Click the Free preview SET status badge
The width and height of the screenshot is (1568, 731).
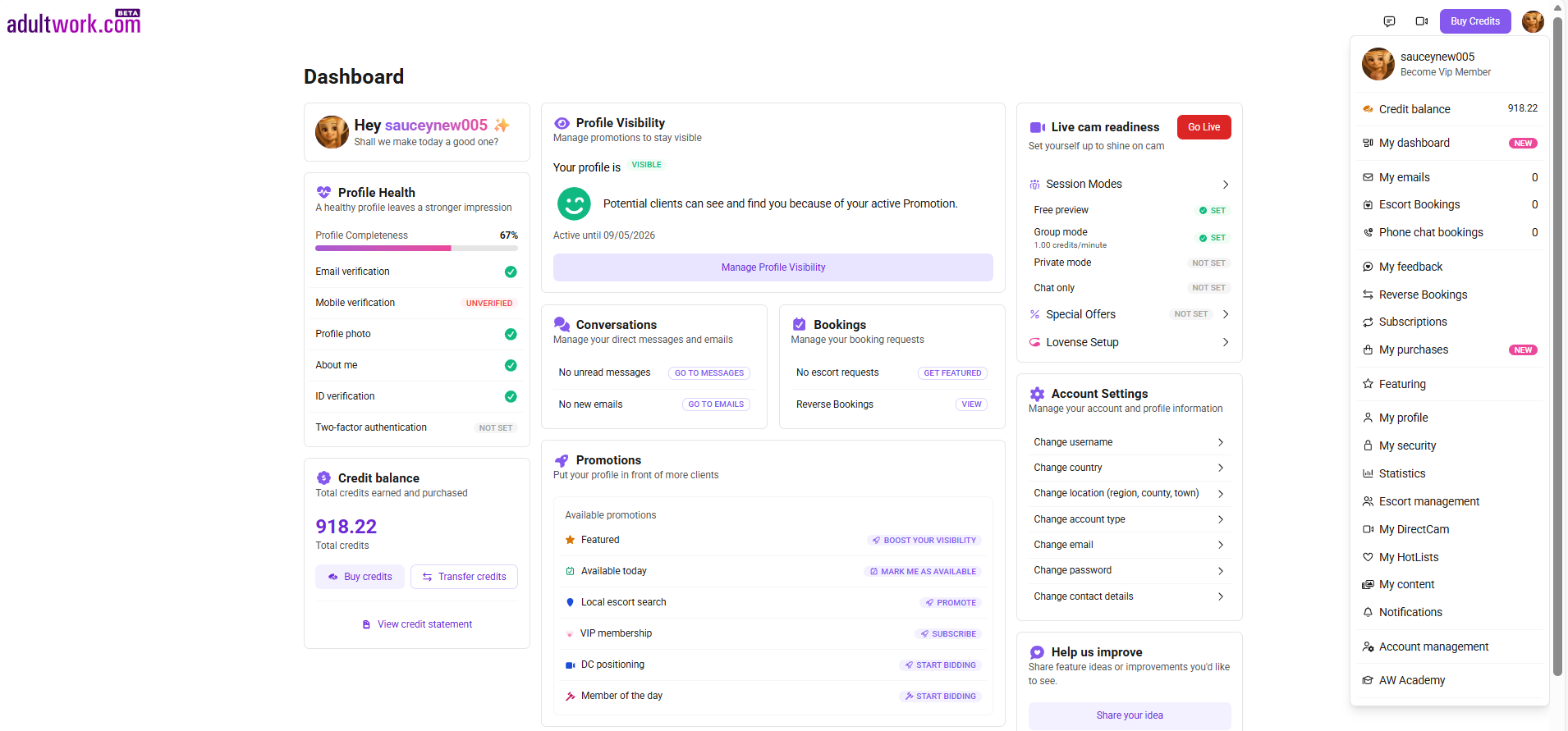1212,211
